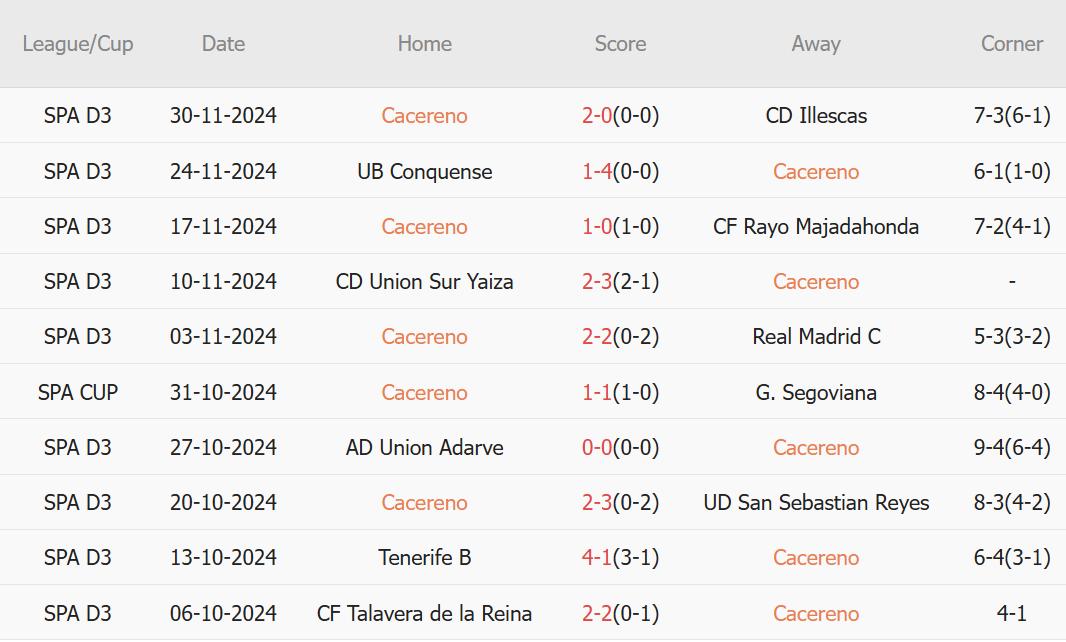Click the CF Rayo Majadahonda team name
This screenshot has width=1066, height=642.
click(x=816, y=226)
